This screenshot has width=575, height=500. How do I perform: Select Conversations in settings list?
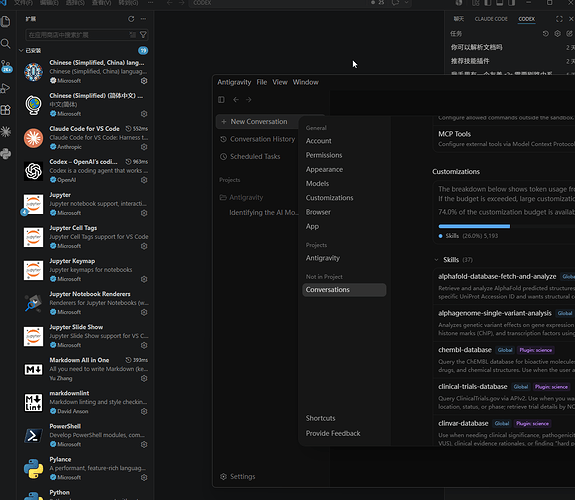(344, 290)
